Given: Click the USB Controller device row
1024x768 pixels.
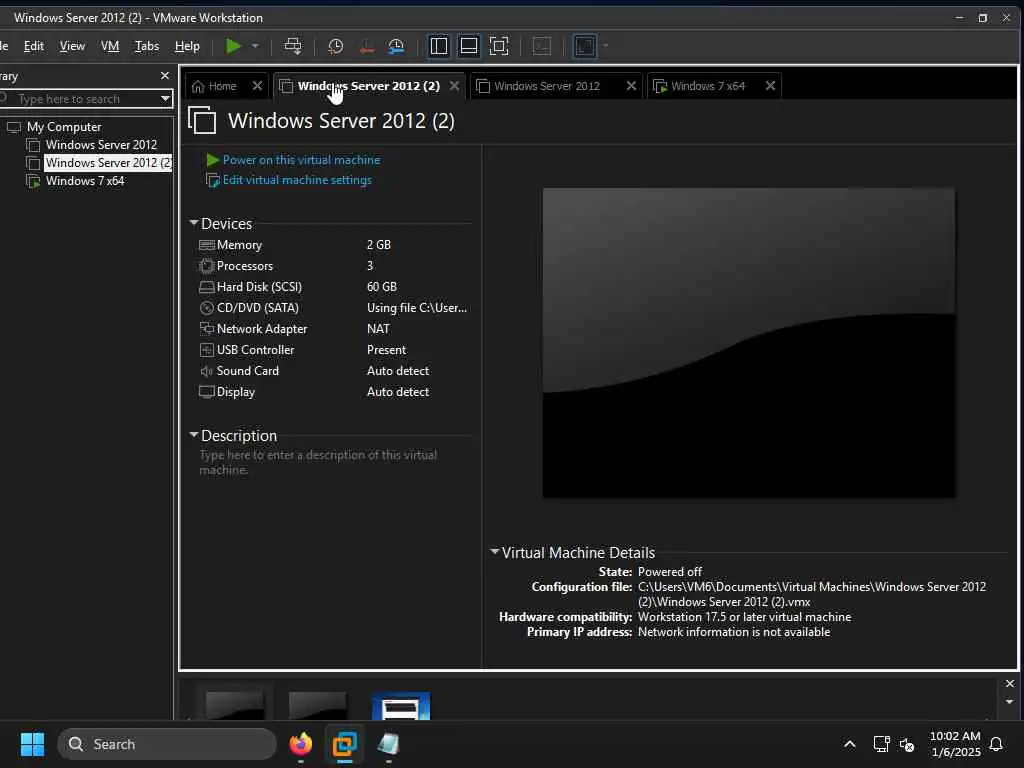Looking at the screenshot, I should [x=333, y=349].
